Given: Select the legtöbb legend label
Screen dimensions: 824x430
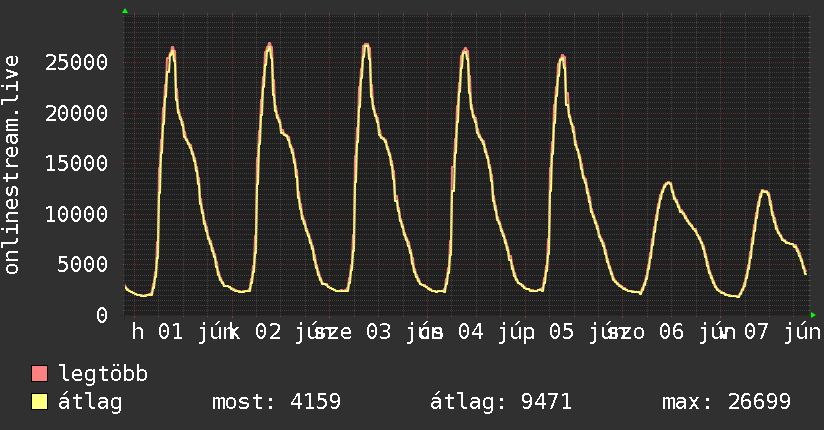Looking at the screenshot, I should coord(103,373).
